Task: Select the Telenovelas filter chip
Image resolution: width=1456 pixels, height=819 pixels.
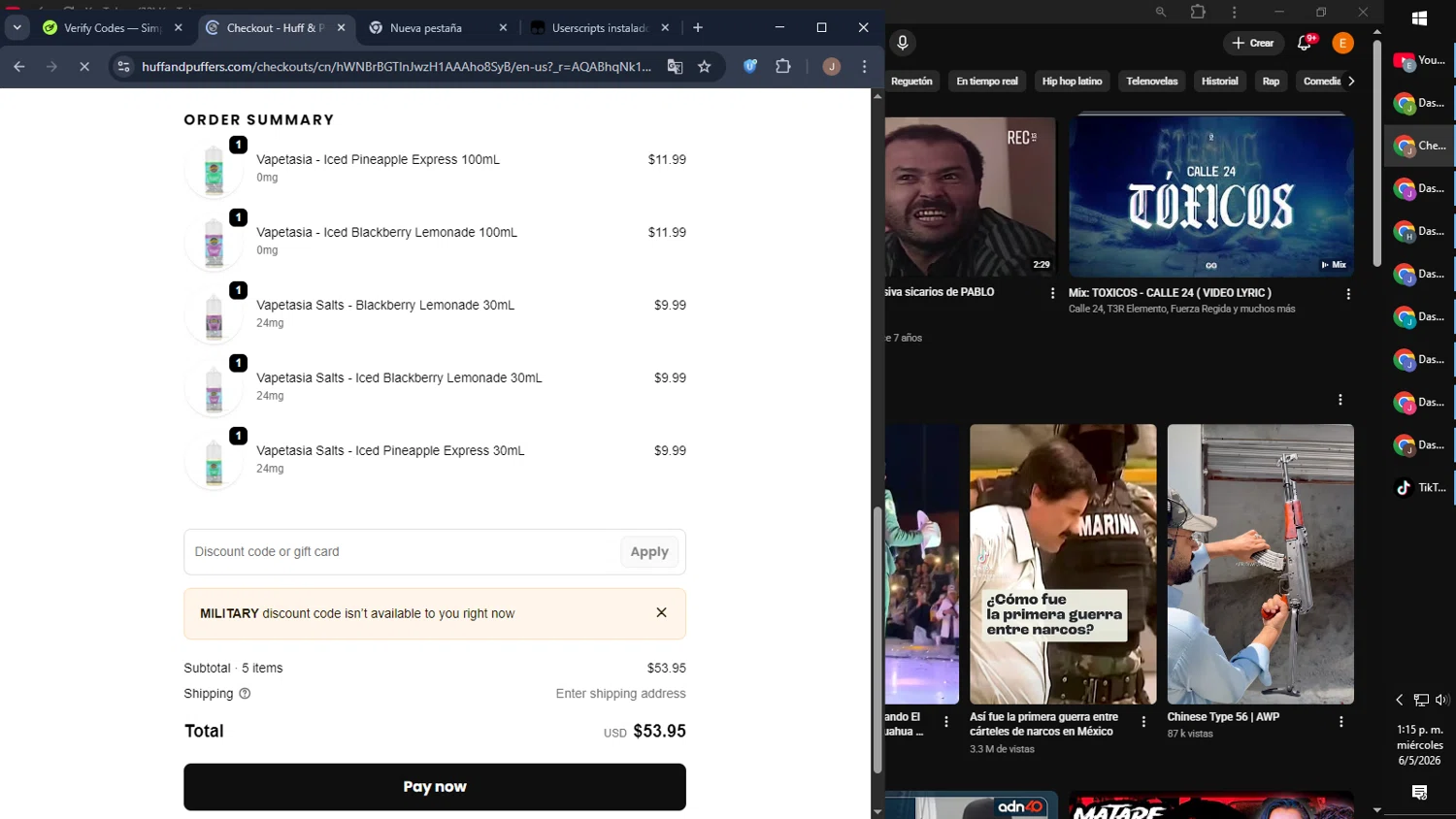Action: pyautogui.click(x=1152, y=82)
